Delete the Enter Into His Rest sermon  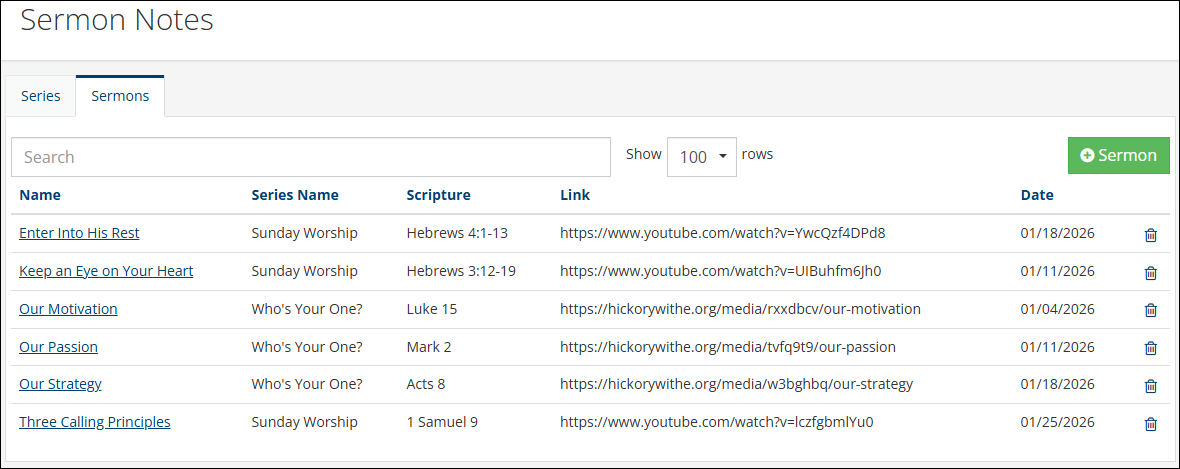(1150, 235)
